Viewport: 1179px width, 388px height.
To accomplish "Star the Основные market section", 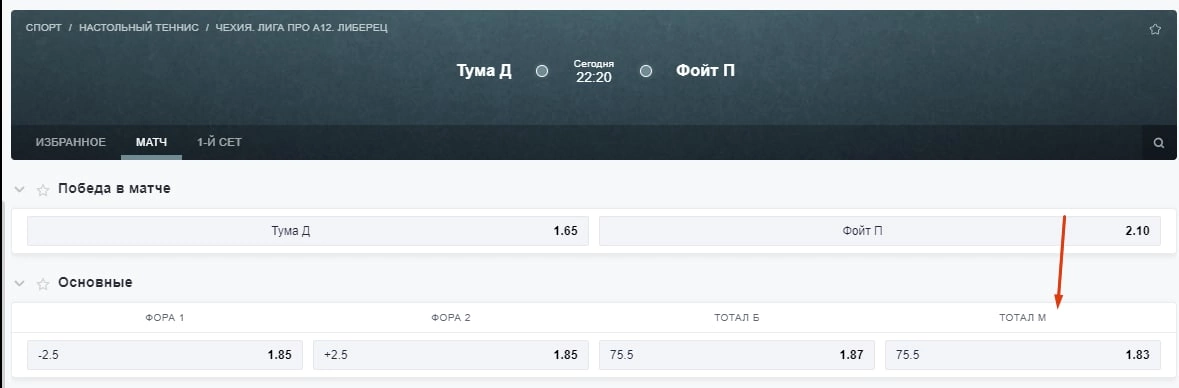I will click(43, 284).
